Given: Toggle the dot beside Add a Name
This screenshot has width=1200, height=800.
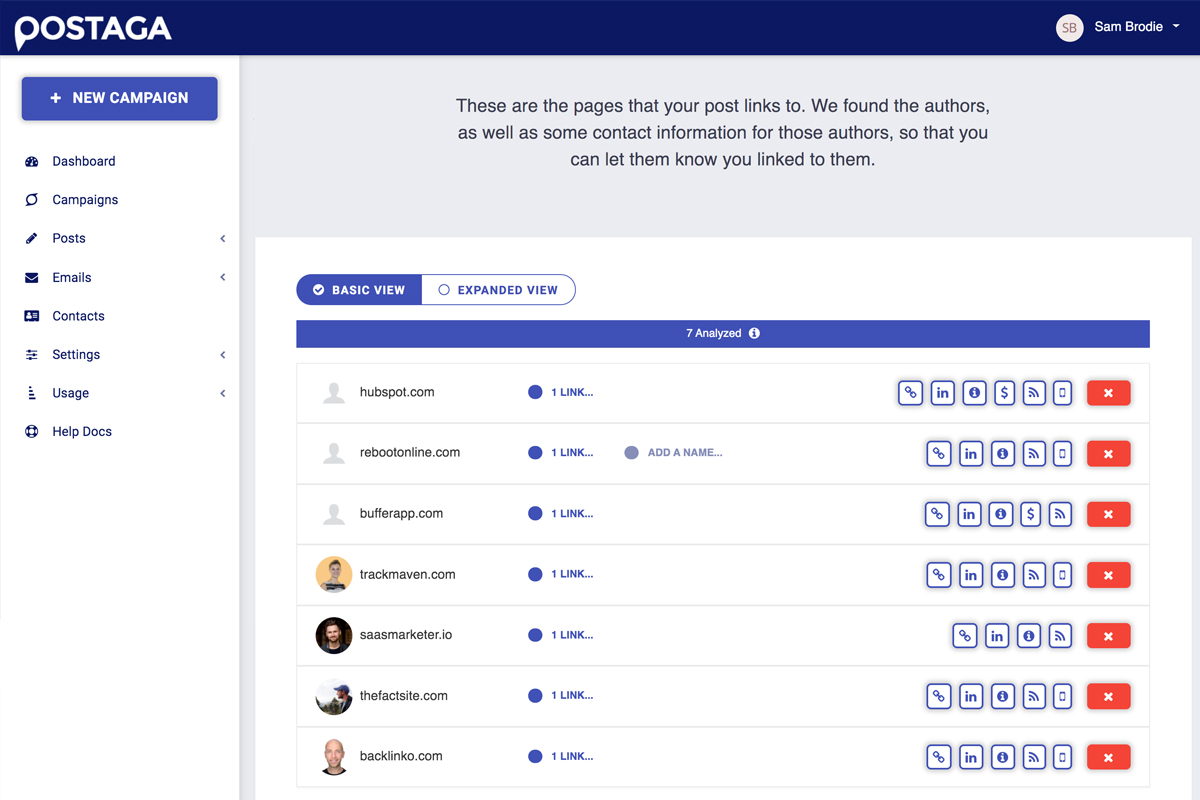Looking at the screenshot, I should (631, 453).
